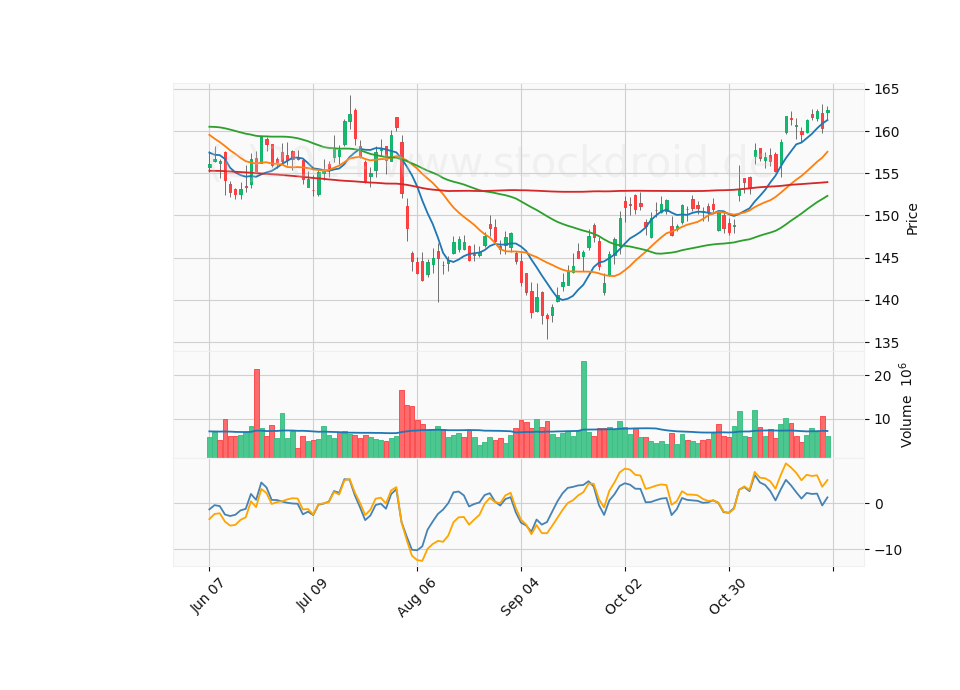Click the 'Price' axis title
The height and width of the screenshot is (690, 960).
(912, 220)
